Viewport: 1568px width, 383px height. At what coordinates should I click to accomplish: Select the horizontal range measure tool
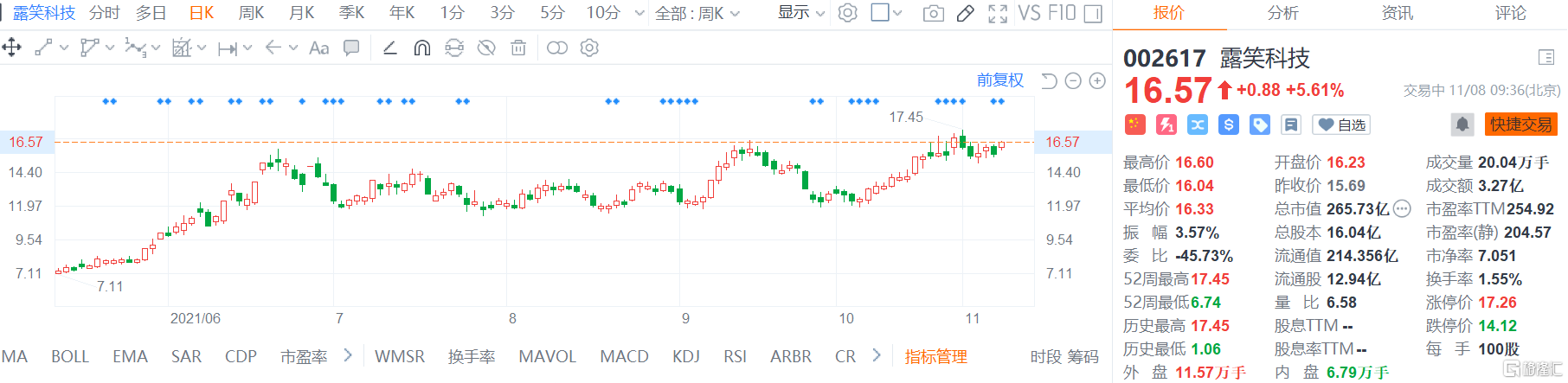tap(228, 48)
